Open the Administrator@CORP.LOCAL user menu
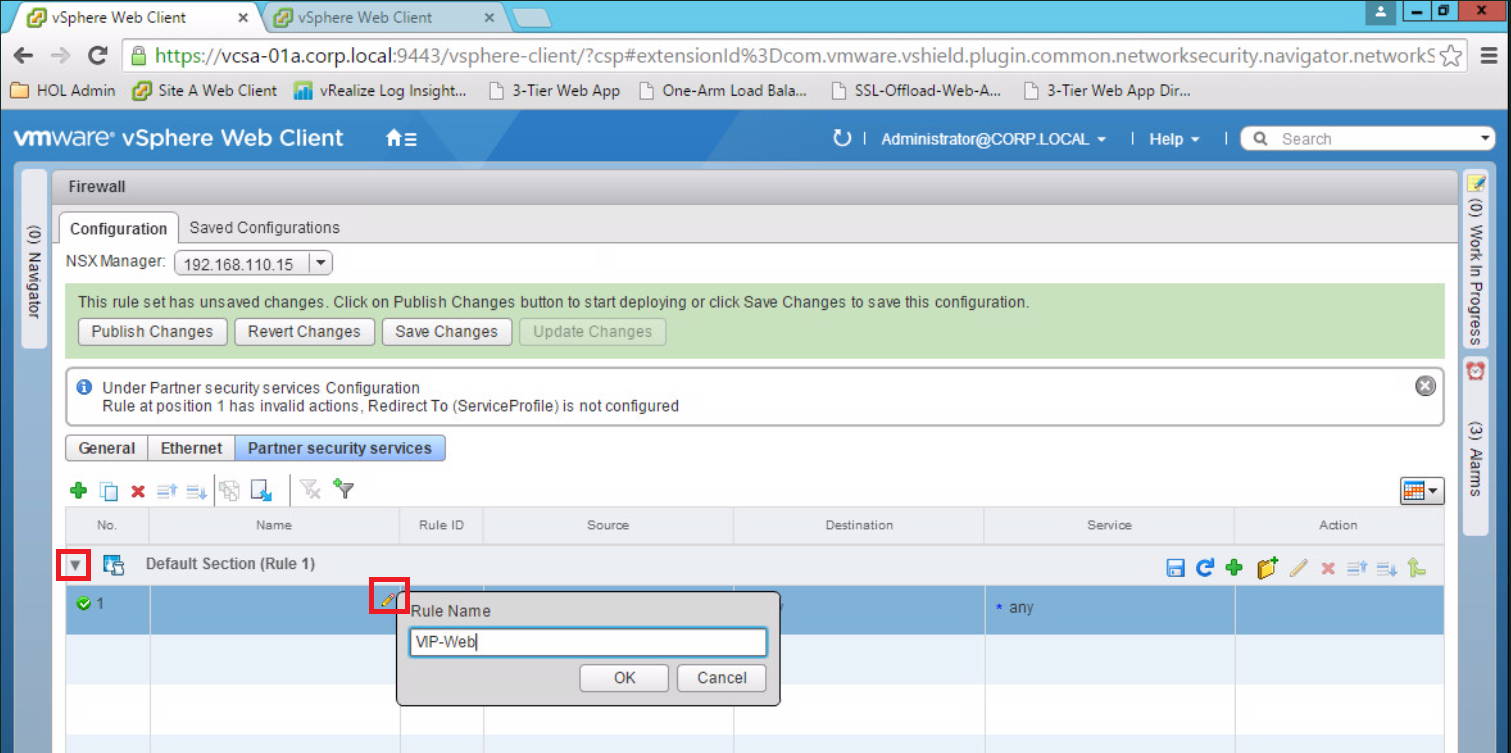This screenshot has width=1511, height=753. (x=993, y=139)
